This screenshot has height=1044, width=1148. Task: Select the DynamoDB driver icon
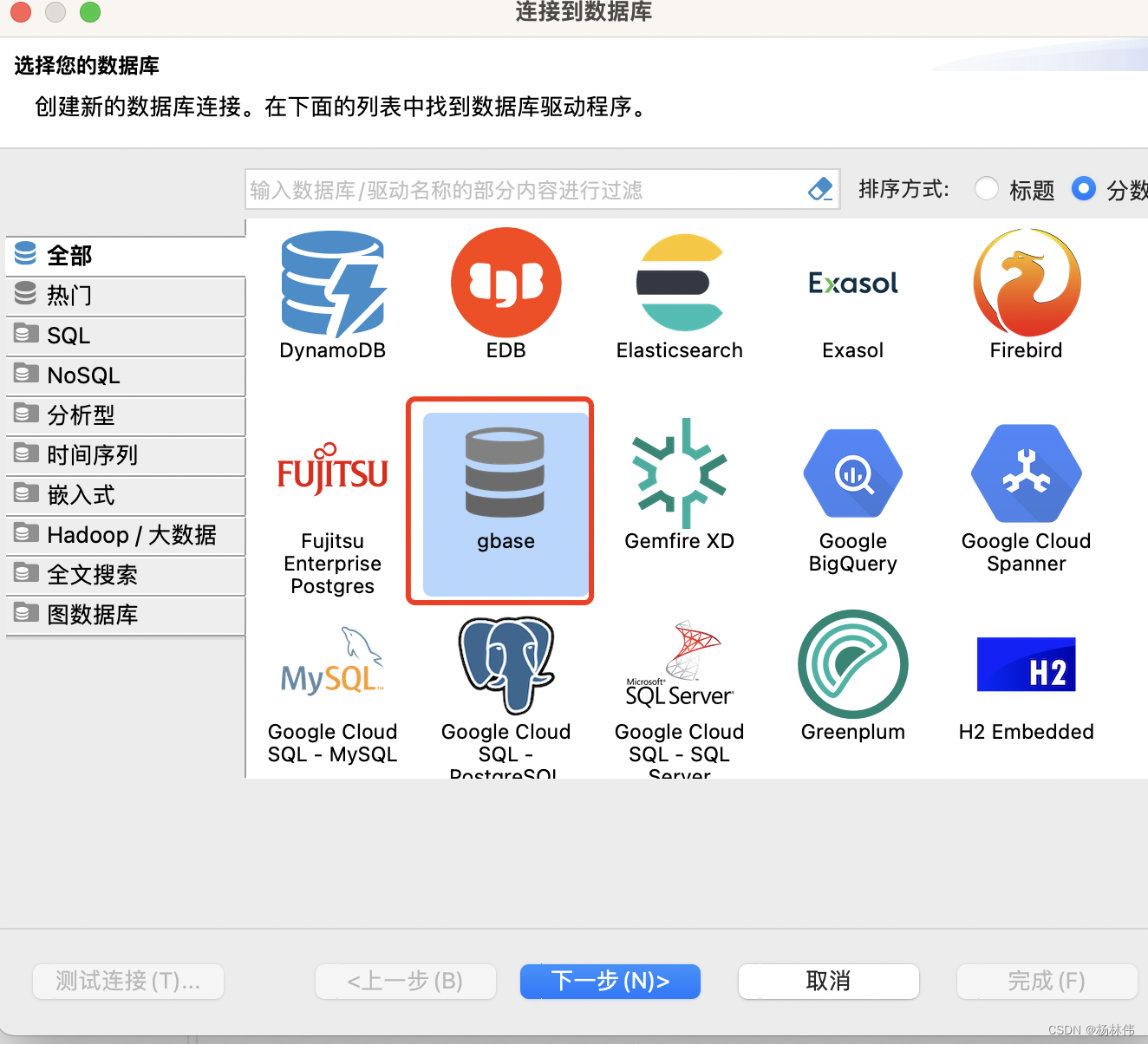tap(333, 284)
